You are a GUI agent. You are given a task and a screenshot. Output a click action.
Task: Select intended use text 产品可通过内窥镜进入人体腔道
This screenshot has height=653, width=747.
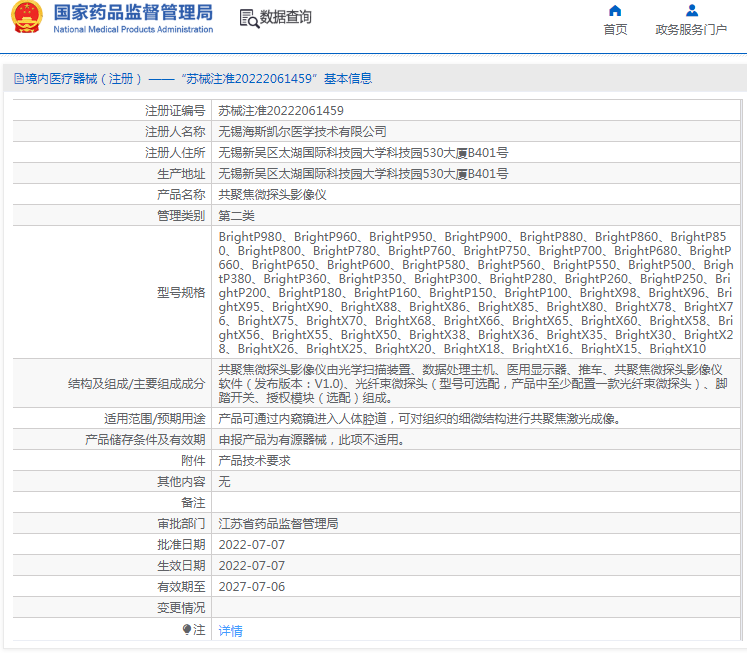(419, 419)
